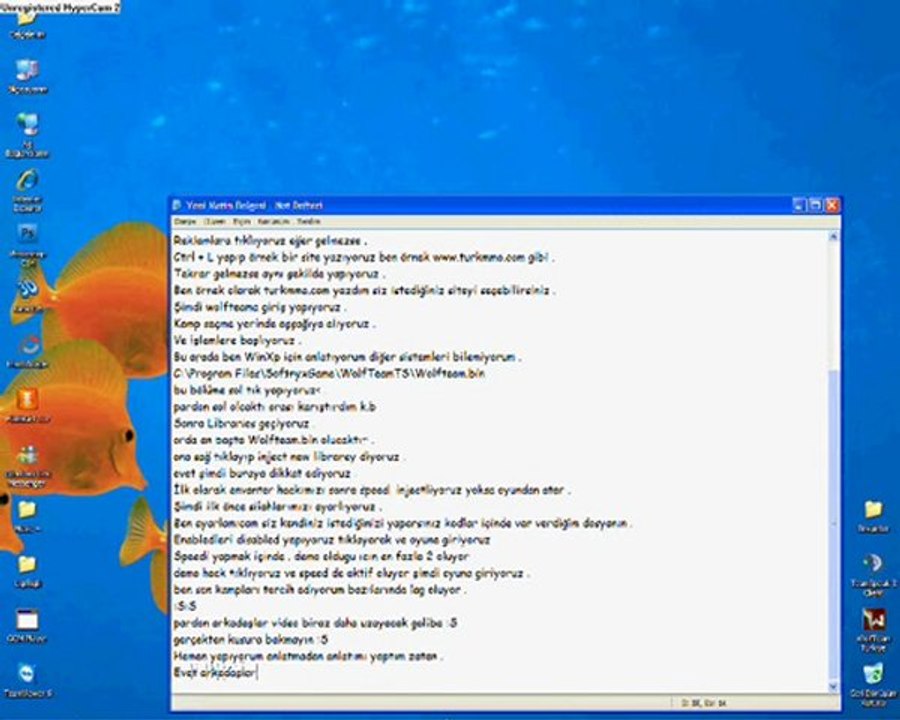Image resolution: width=900 pixels, height=720 pixels.
Task: Open the Düzen menu in Notepad
Action: [x=215, y=222]
